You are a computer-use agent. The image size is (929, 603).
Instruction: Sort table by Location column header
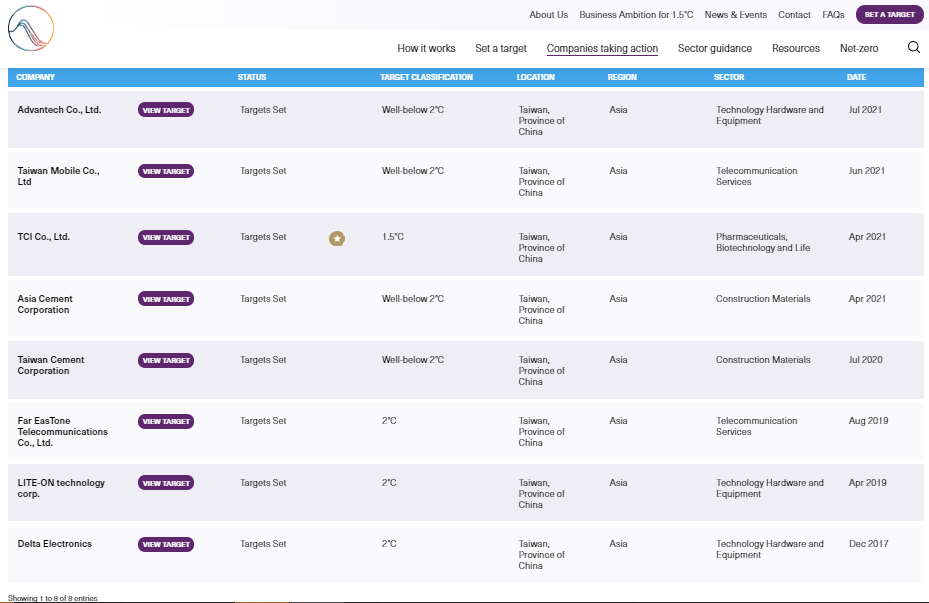536,77
